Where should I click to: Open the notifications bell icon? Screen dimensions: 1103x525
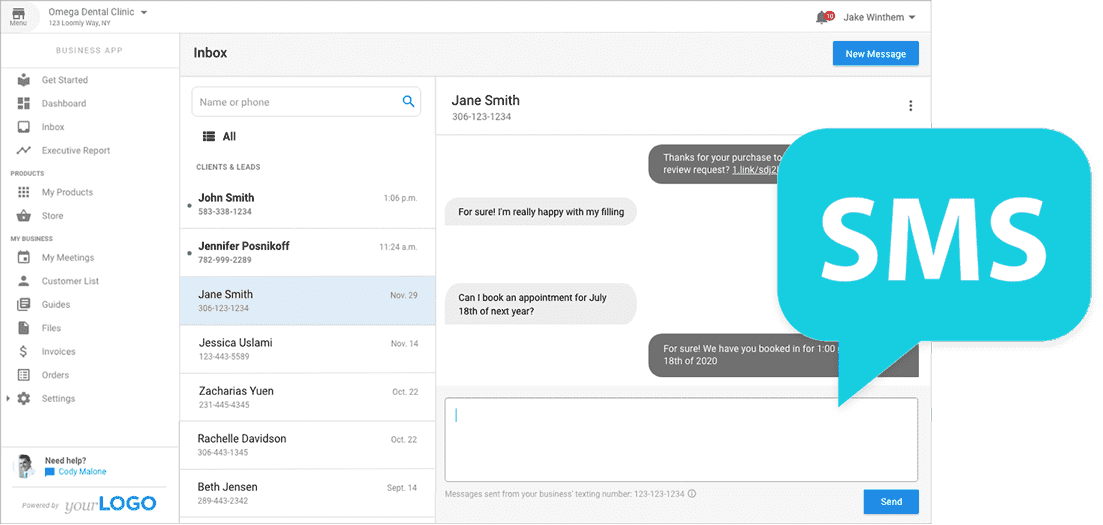823,17
